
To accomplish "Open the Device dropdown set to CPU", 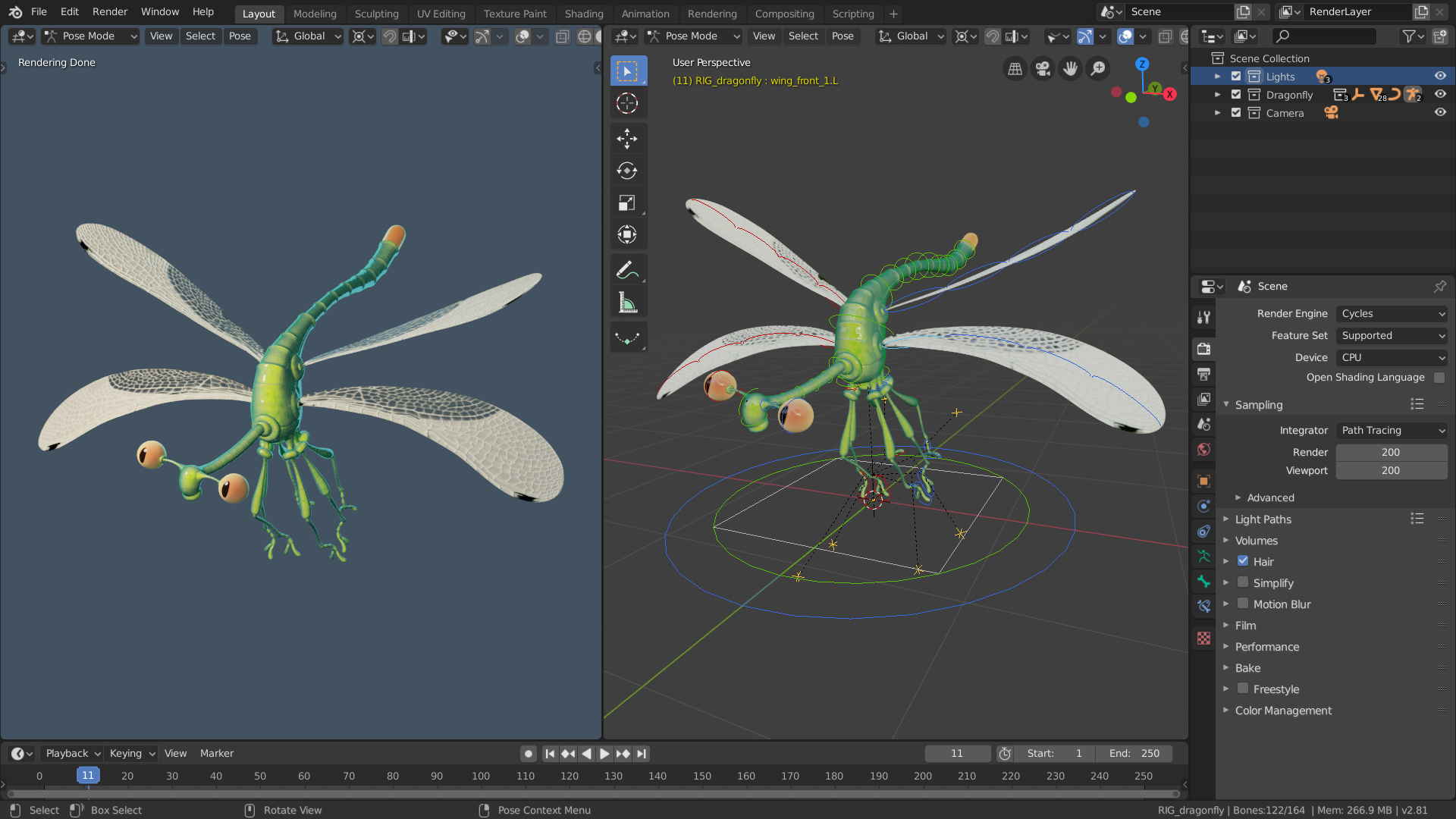I will tap(1392, 358).
